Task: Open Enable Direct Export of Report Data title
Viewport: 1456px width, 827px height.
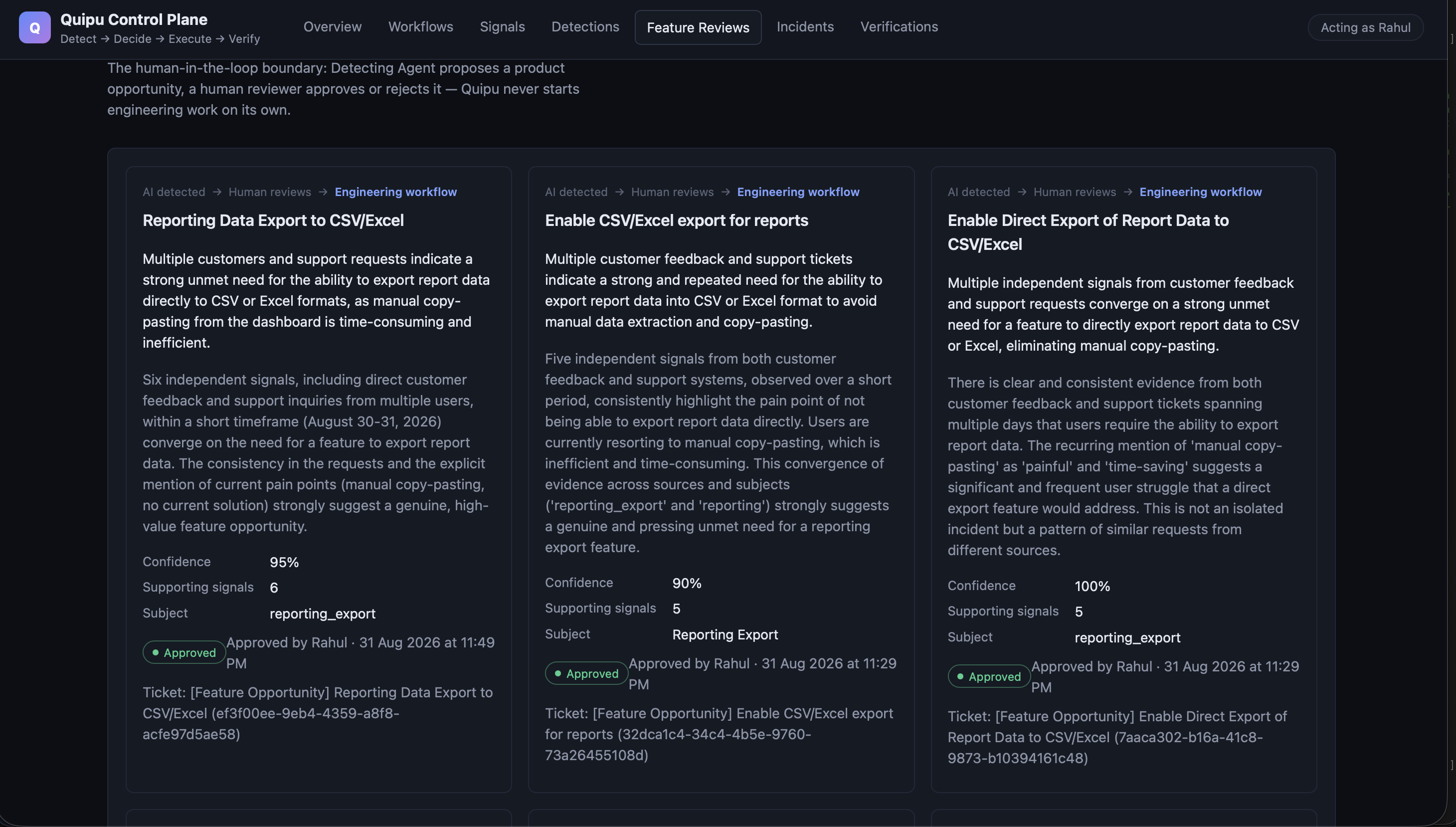Action: (x=1088, y=232)
